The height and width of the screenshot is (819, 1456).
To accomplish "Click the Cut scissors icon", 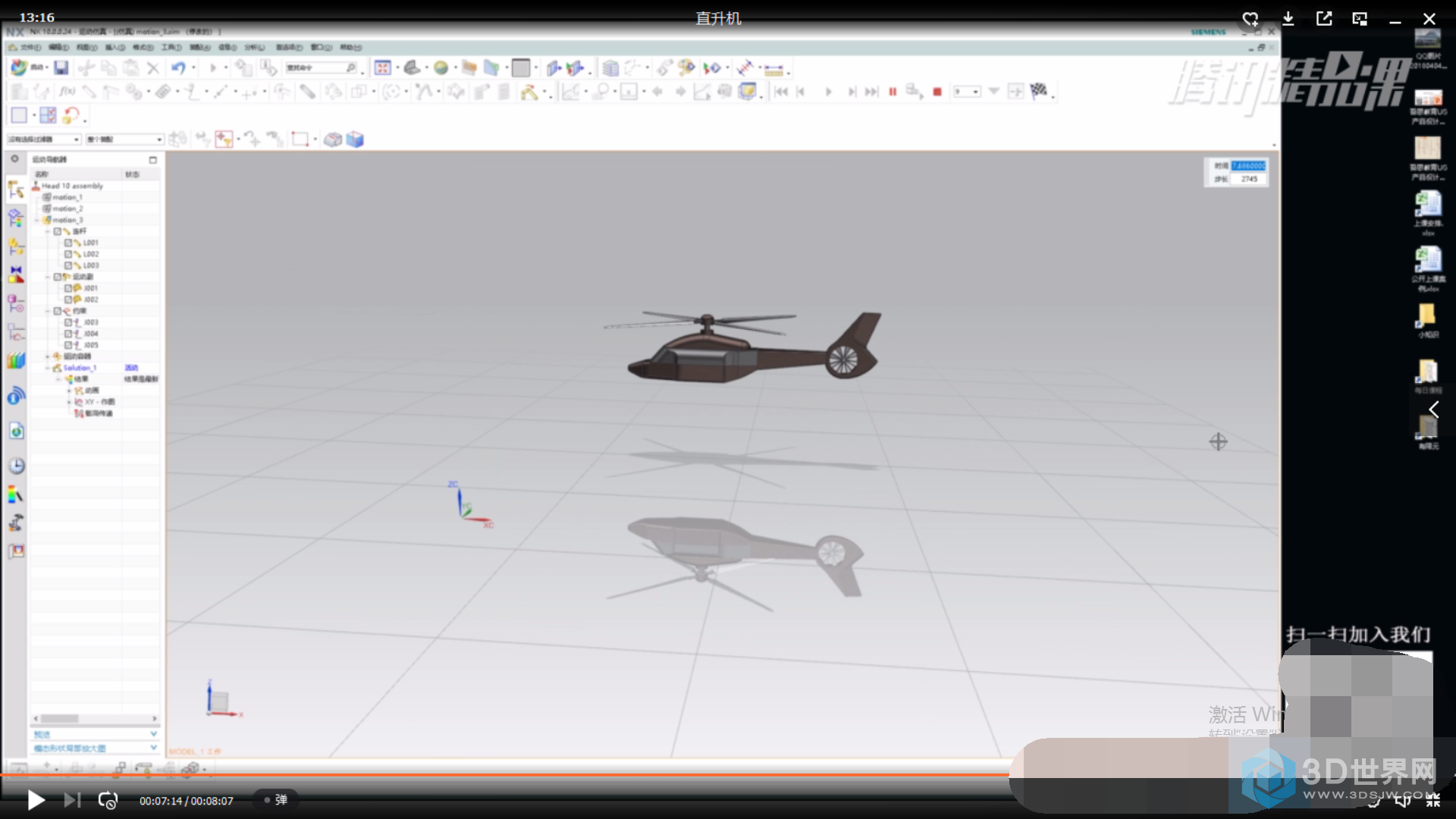I will [86, 68].
